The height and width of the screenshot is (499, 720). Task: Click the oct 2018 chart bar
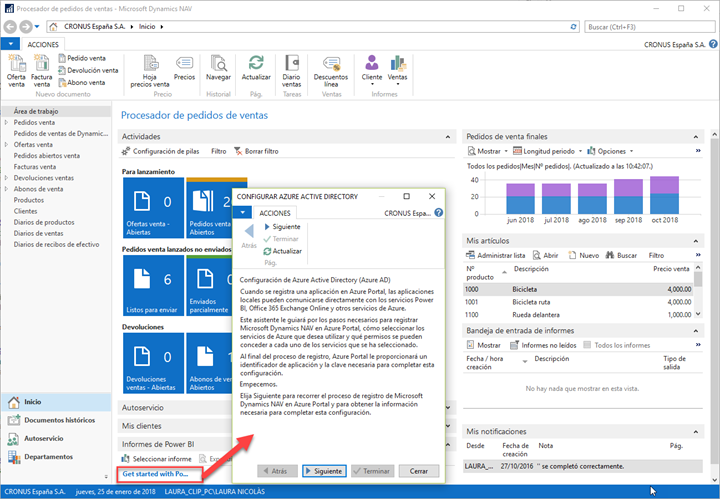[664, 195]
